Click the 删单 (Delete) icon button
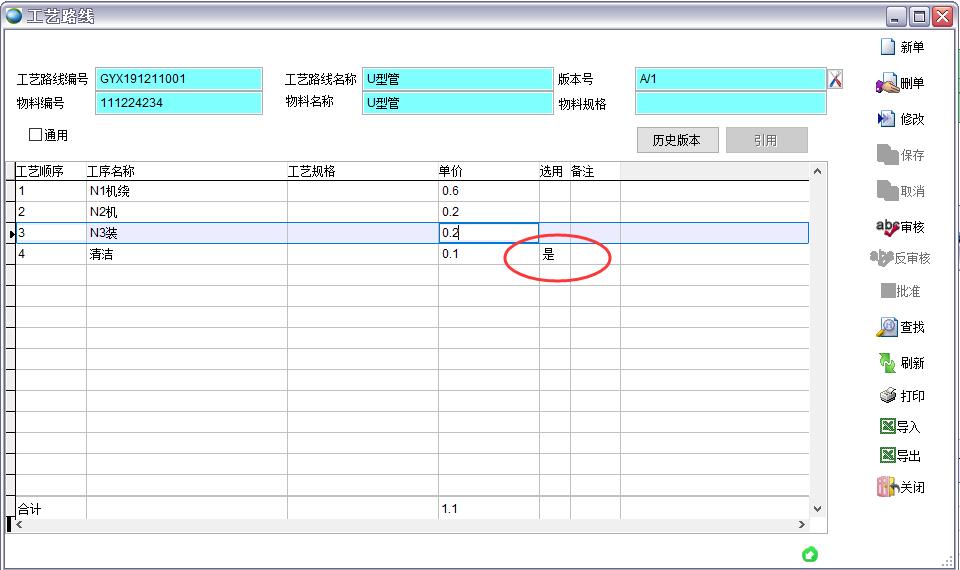This screenshot has width=960, height=570. pos(887,84)
